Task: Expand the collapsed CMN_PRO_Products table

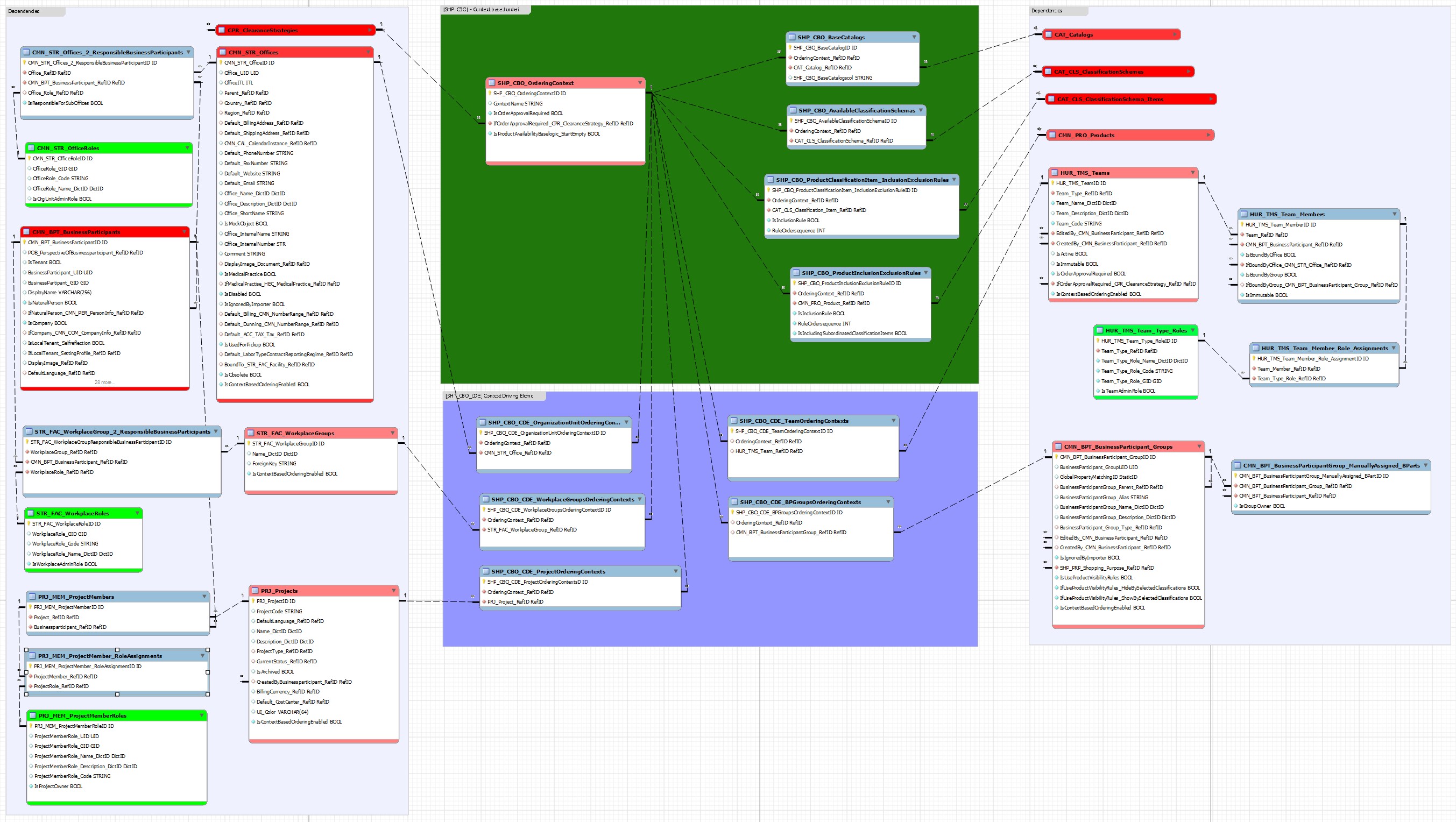Action: 1208,135
